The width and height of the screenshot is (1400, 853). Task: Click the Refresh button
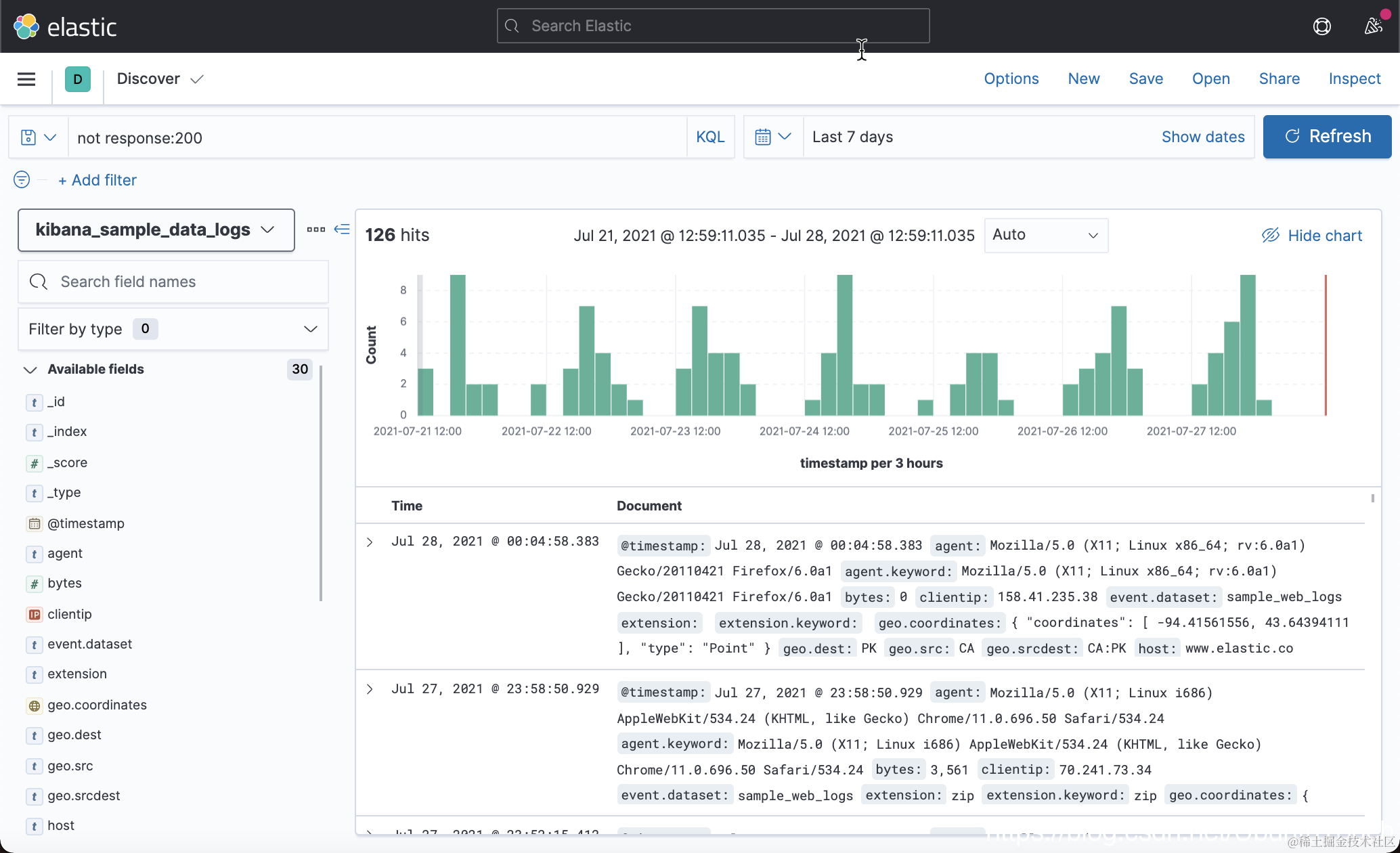pyautogui.click(x=1327, y=137)
